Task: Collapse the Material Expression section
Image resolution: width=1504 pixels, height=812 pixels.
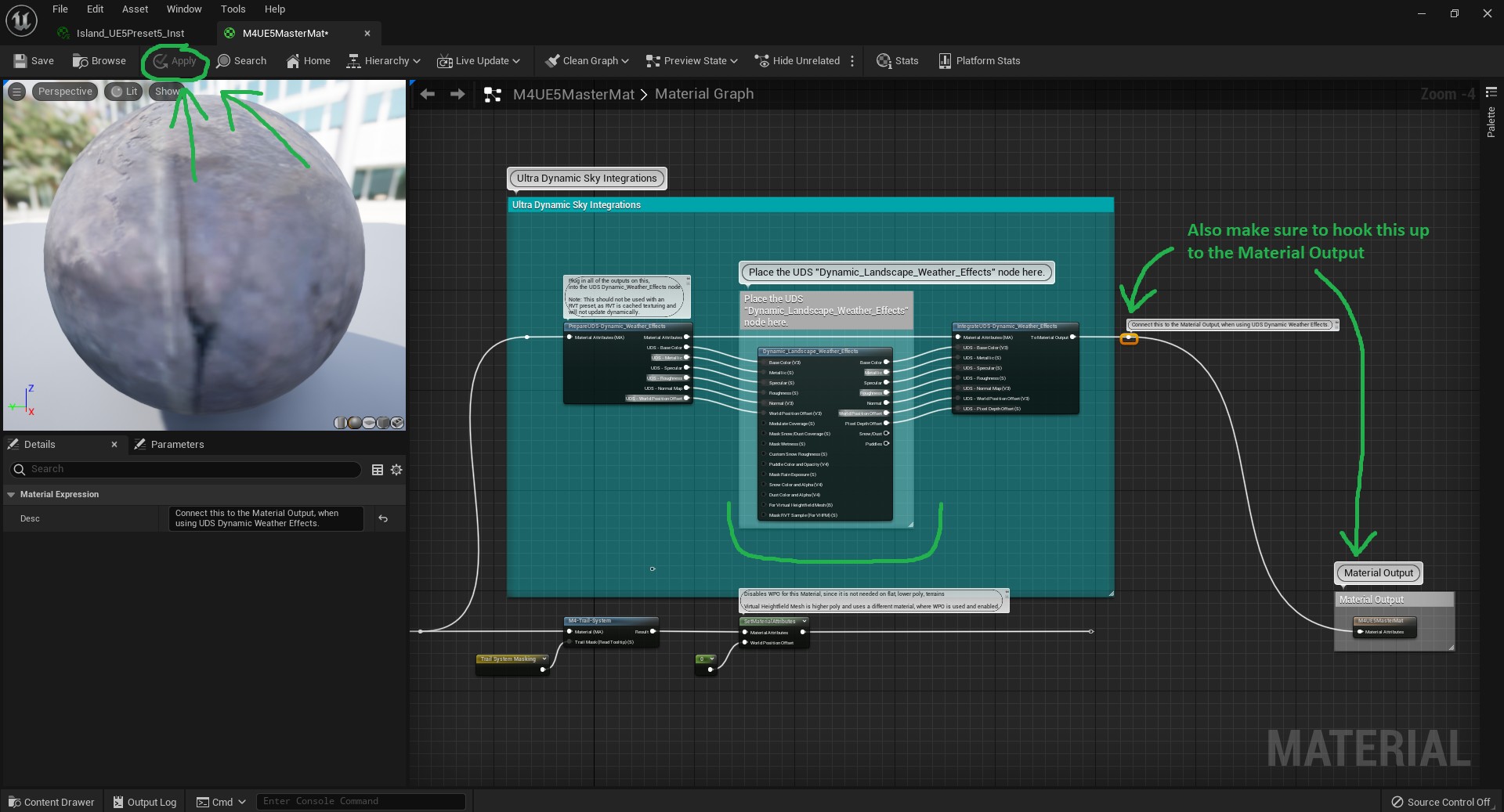Action: pyautogui.click(x=11, y=495)
